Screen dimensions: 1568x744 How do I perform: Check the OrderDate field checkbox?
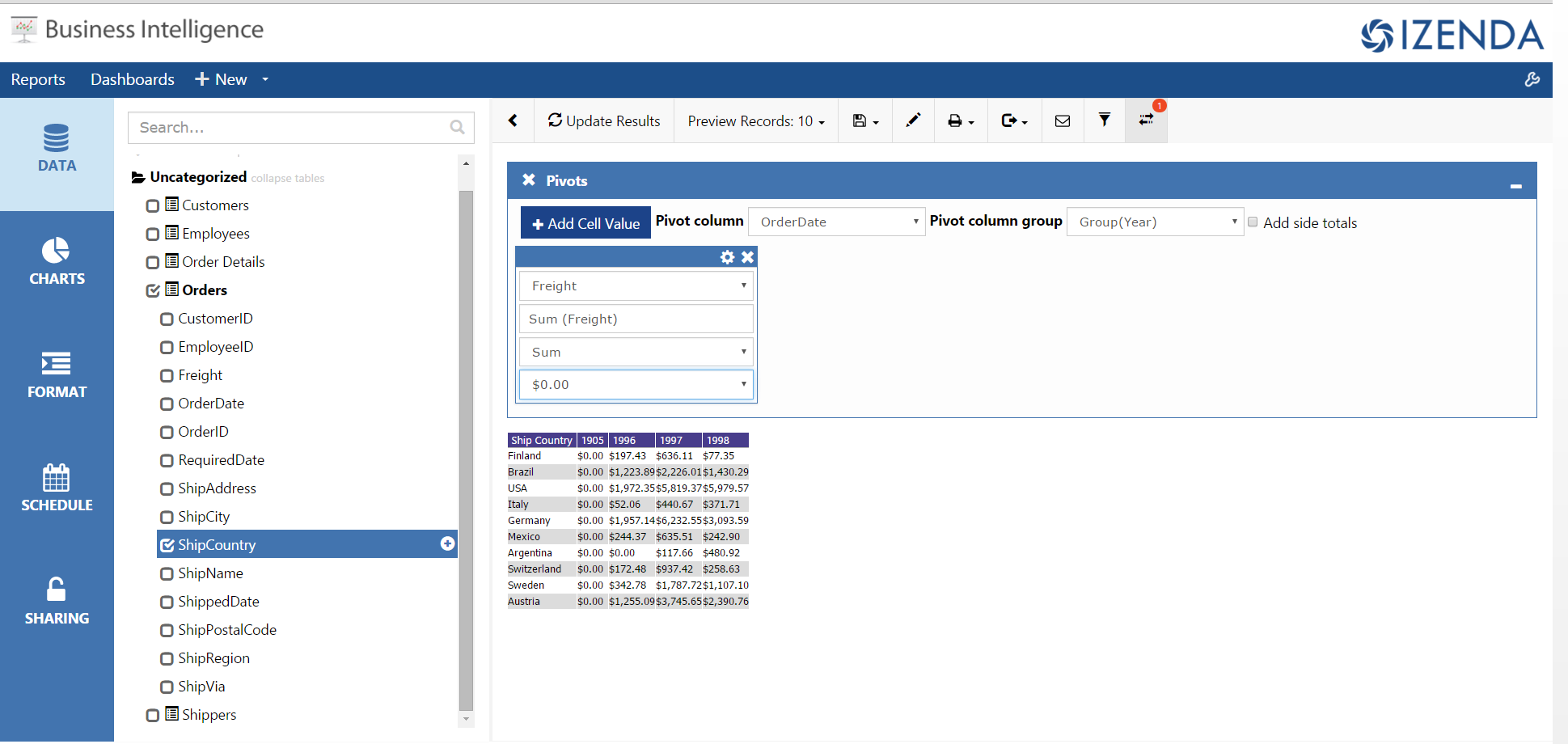coord(167,404)
